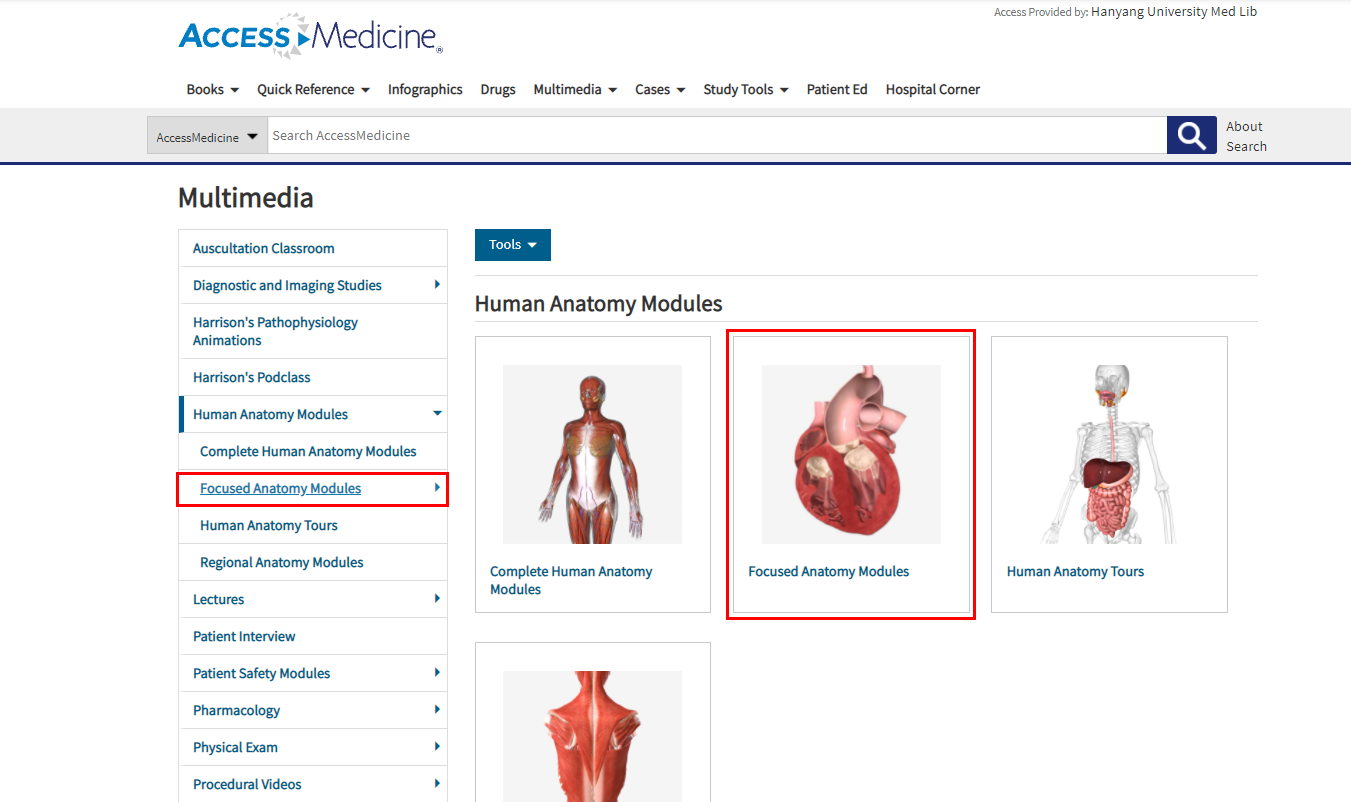
Task: Open the Tools dropdown button
Action: 512,245
